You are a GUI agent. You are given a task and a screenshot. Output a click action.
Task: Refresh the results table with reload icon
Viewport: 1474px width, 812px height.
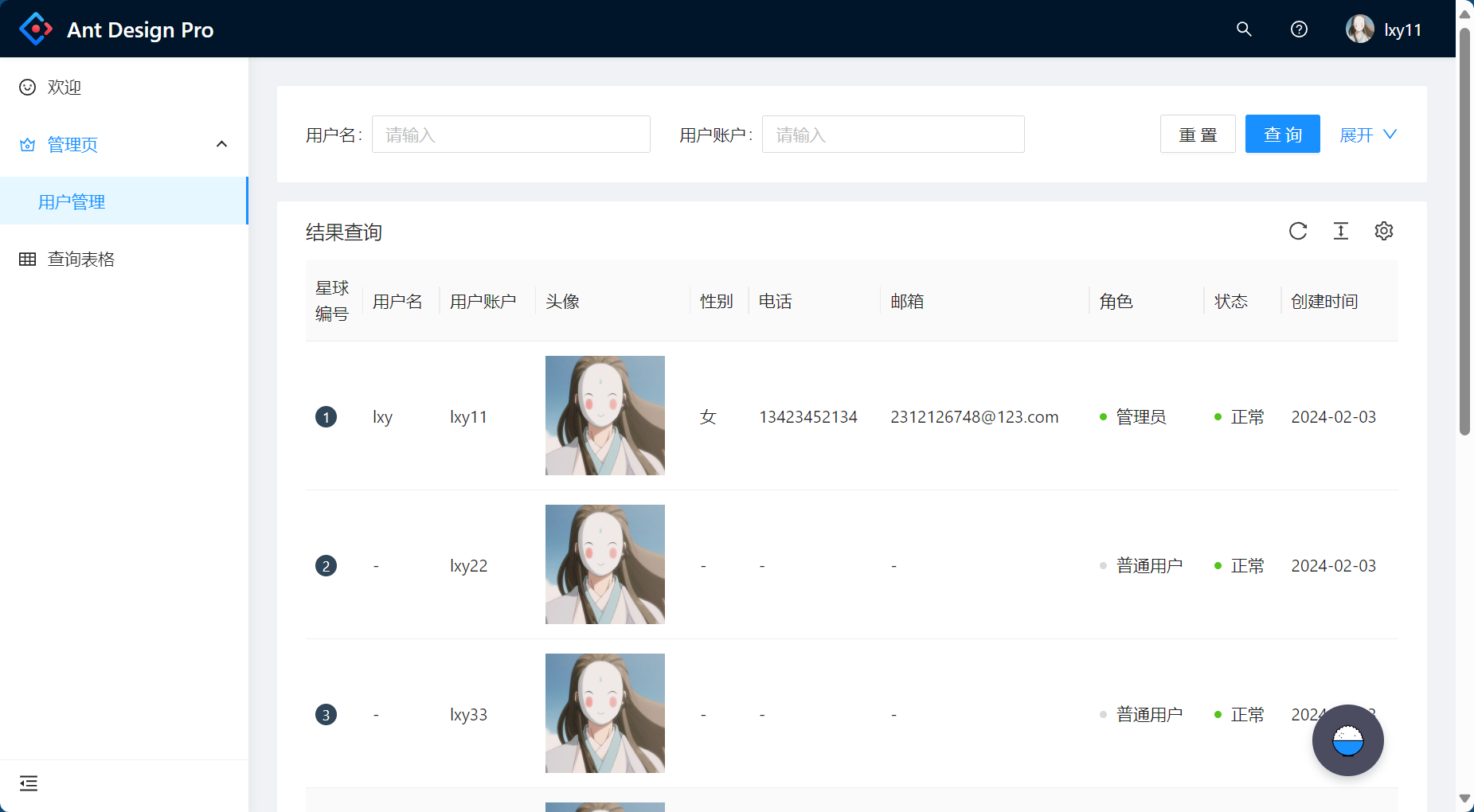1298,231
